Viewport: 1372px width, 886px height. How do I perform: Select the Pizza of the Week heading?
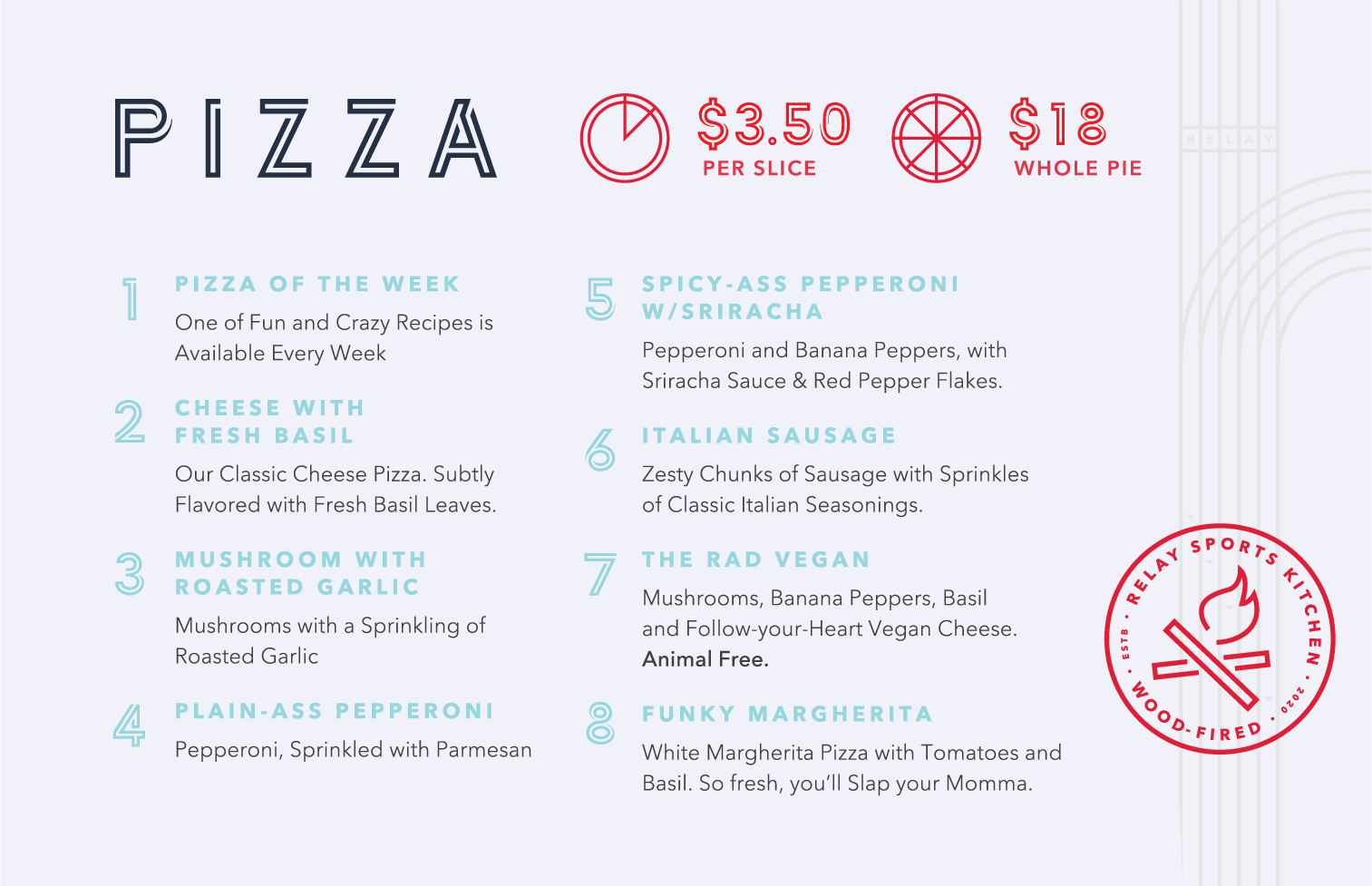pos(317,284)
